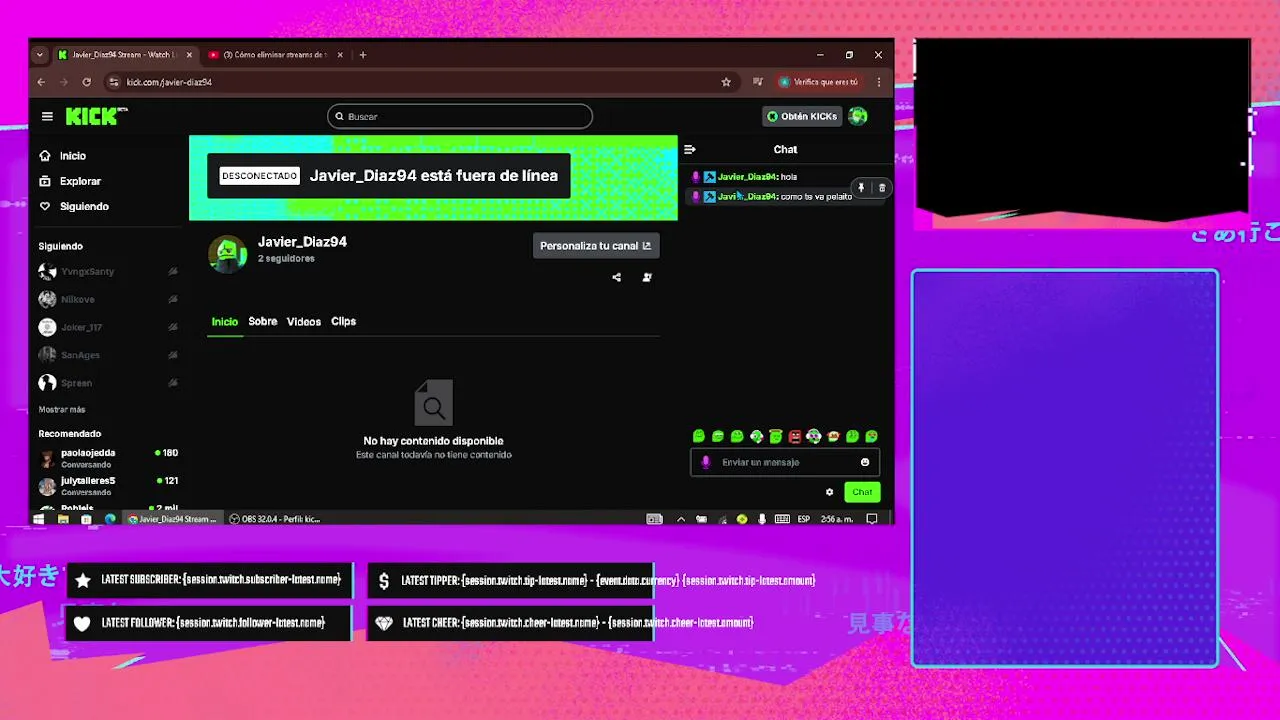Open the Chrome tab search dropdown

point(40,55)
